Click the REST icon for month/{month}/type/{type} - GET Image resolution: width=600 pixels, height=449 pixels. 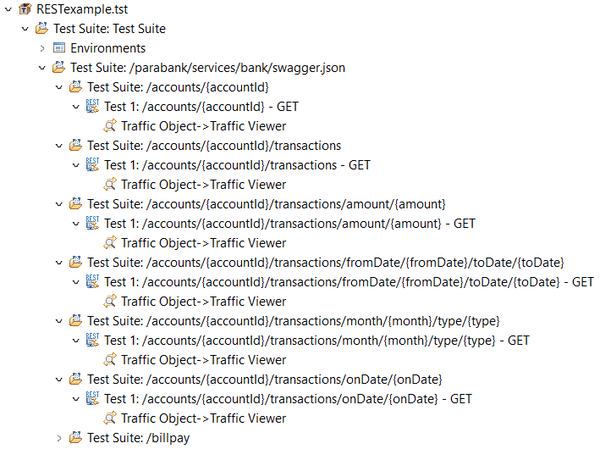93,341
